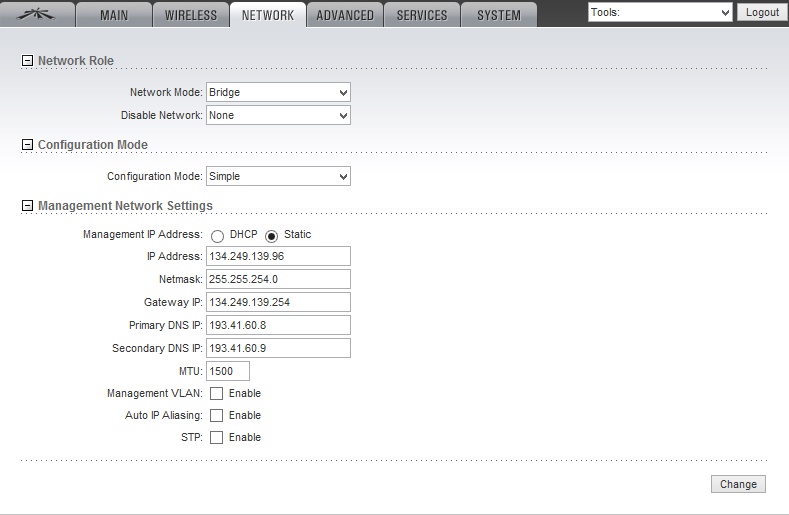Screen dimensions: 789x515
Task: Focus the Gateway IP field
Action: pos(278,302)
